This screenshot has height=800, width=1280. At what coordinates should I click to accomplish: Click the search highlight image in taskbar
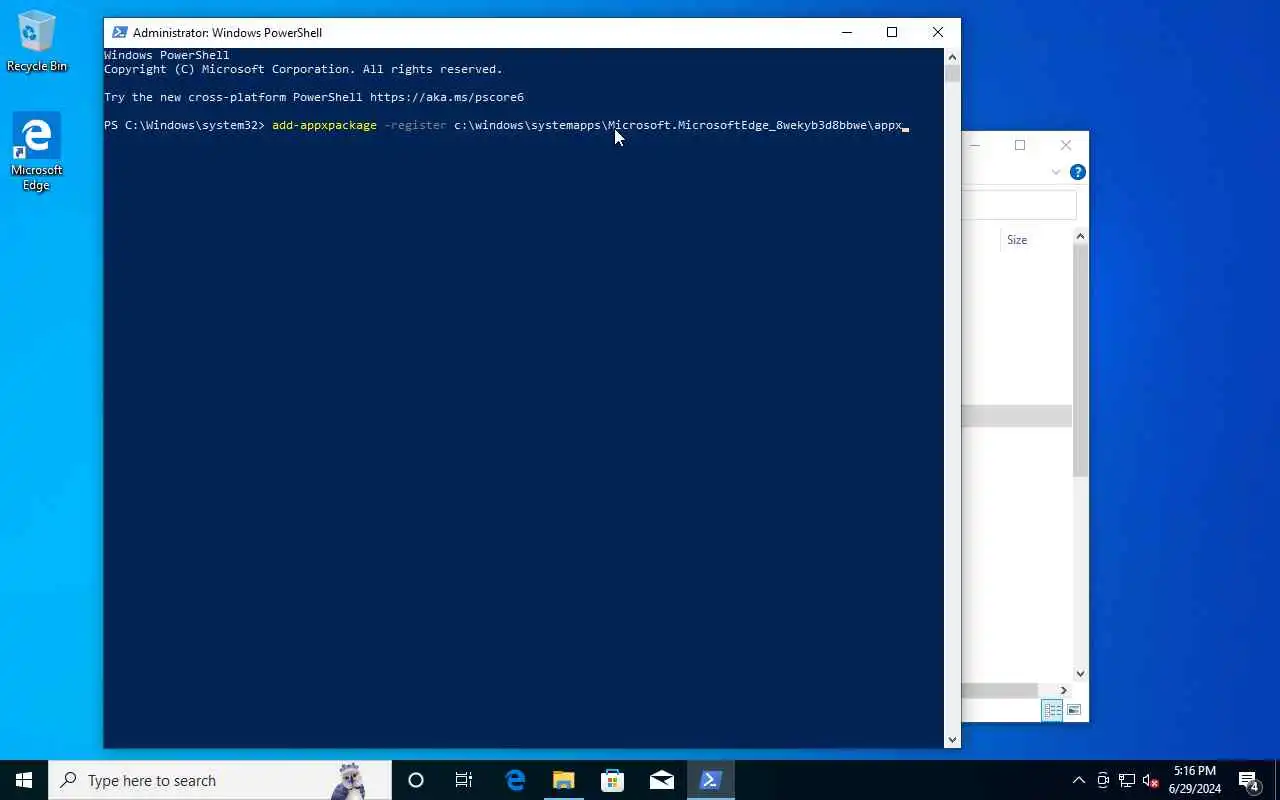click(x=350, y=780)
